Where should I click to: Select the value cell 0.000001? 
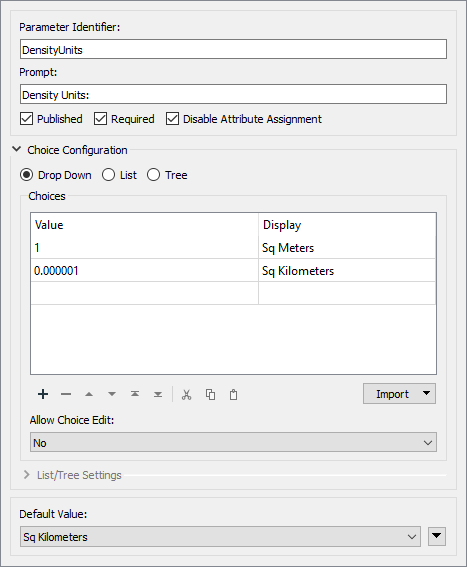click(x=144, y=270)
